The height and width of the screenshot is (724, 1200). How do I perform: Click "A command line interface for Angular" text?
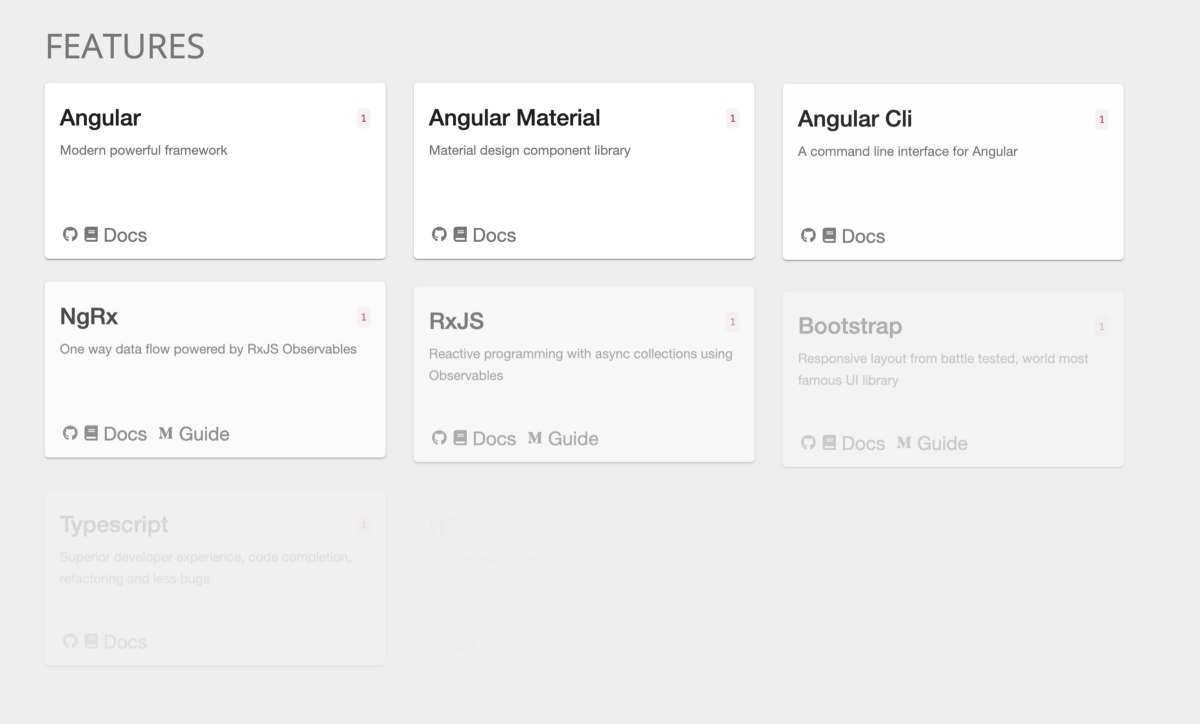coord(908,151)
